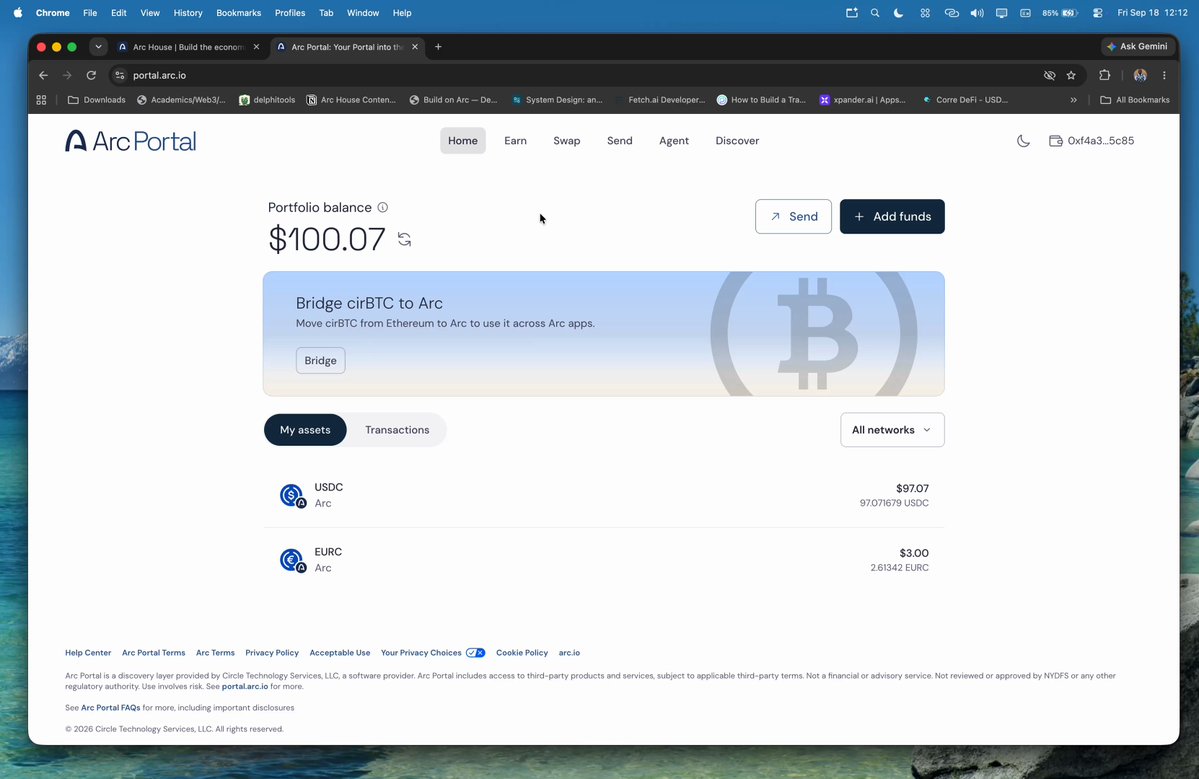Click the Ask Gemini button
1199x779 pixels.
pyautogui.click(x=1138, y=47)
